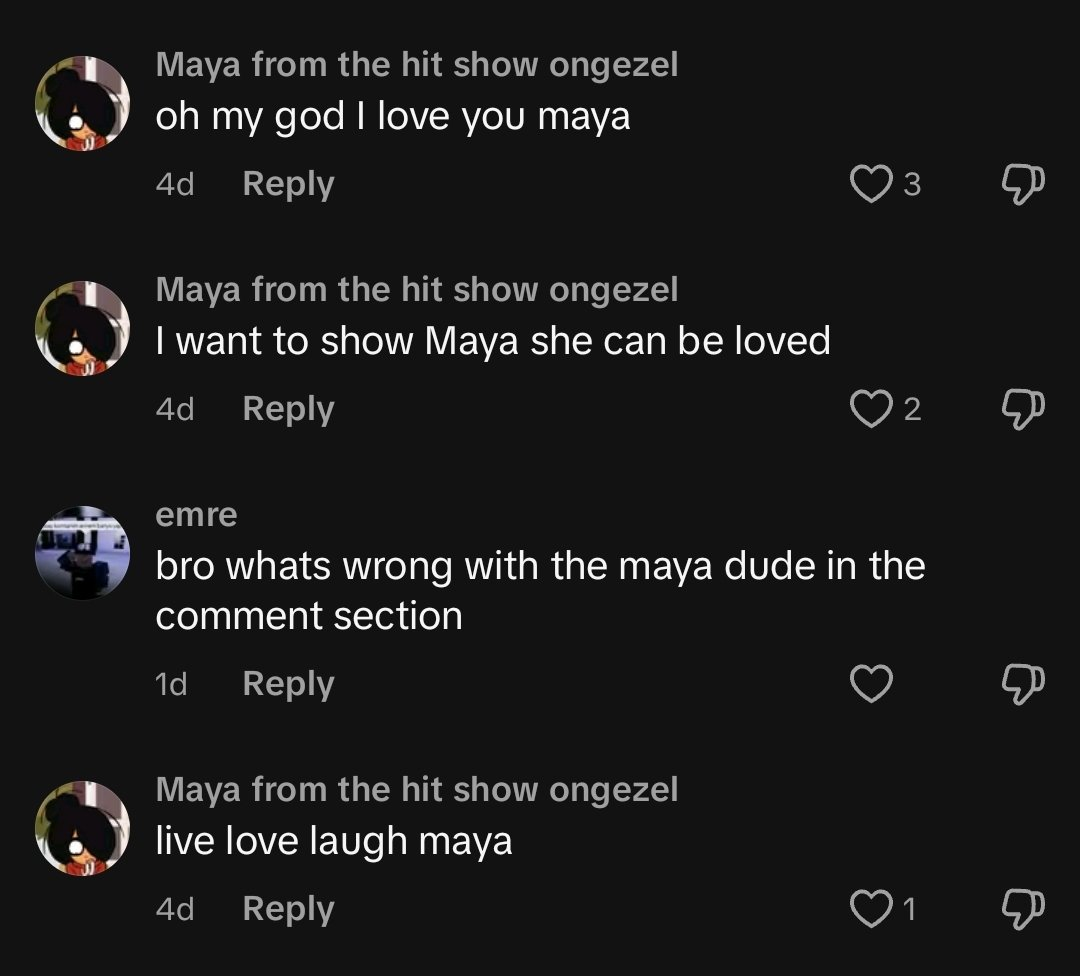The width and height of the screenshot is (1080, 976).
Task: Open username above "live love laugh maya"
Action: click(x=417, y=790)
